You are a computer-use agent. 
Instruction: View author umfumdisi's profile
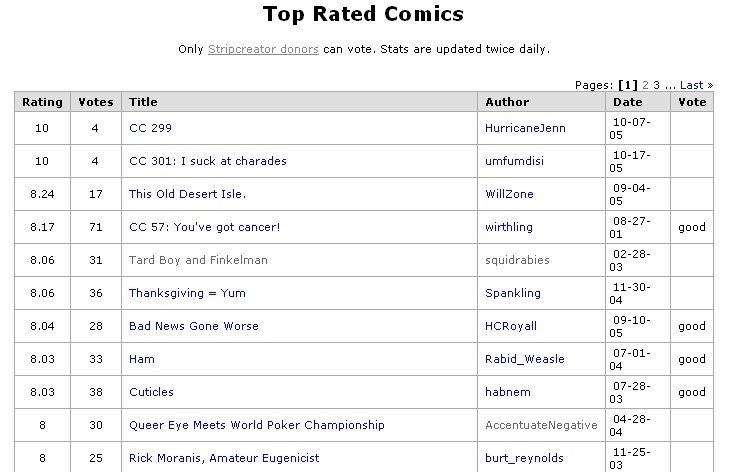518,161
